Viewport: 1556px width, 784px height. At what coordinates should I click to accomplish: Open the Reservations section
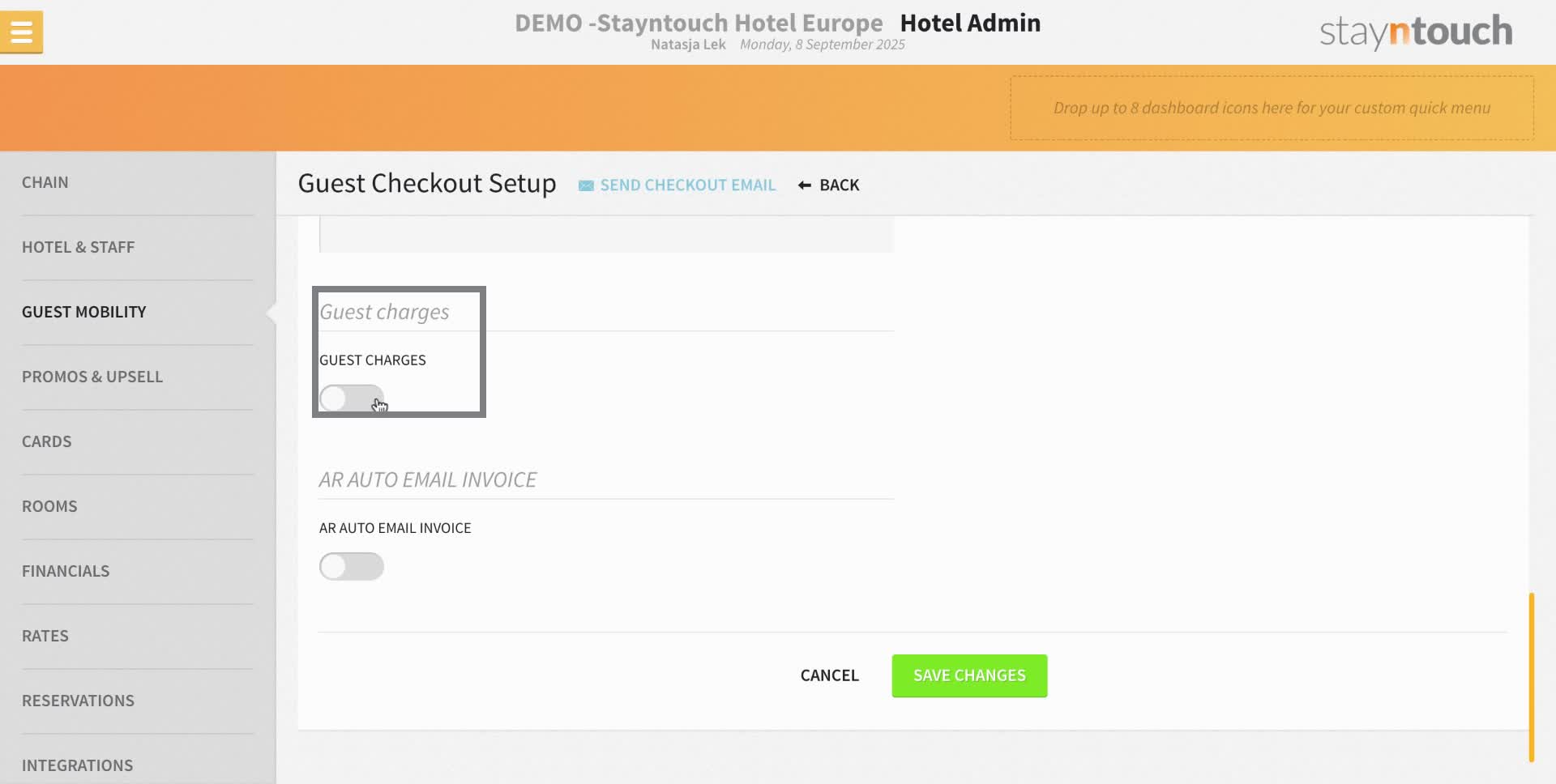78,701
